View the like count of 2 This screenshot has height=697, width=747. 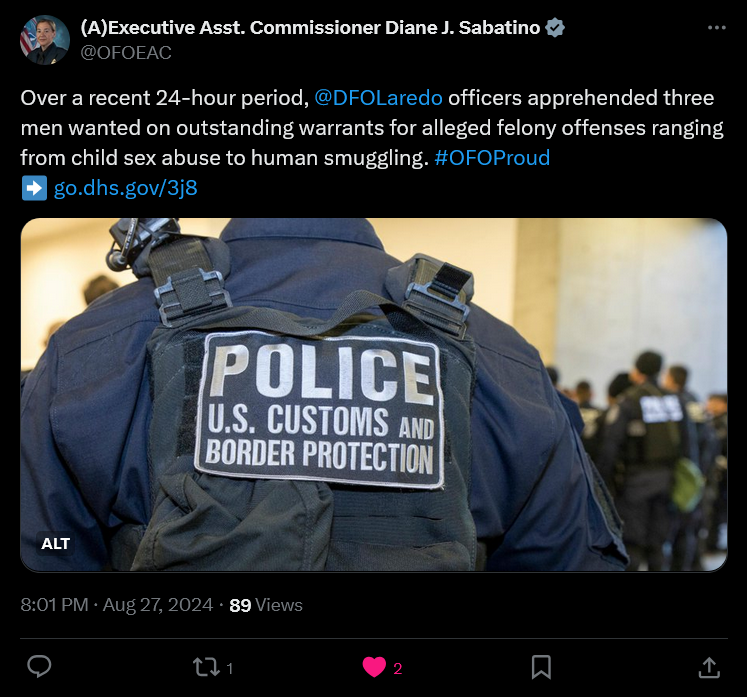(398, 669)
